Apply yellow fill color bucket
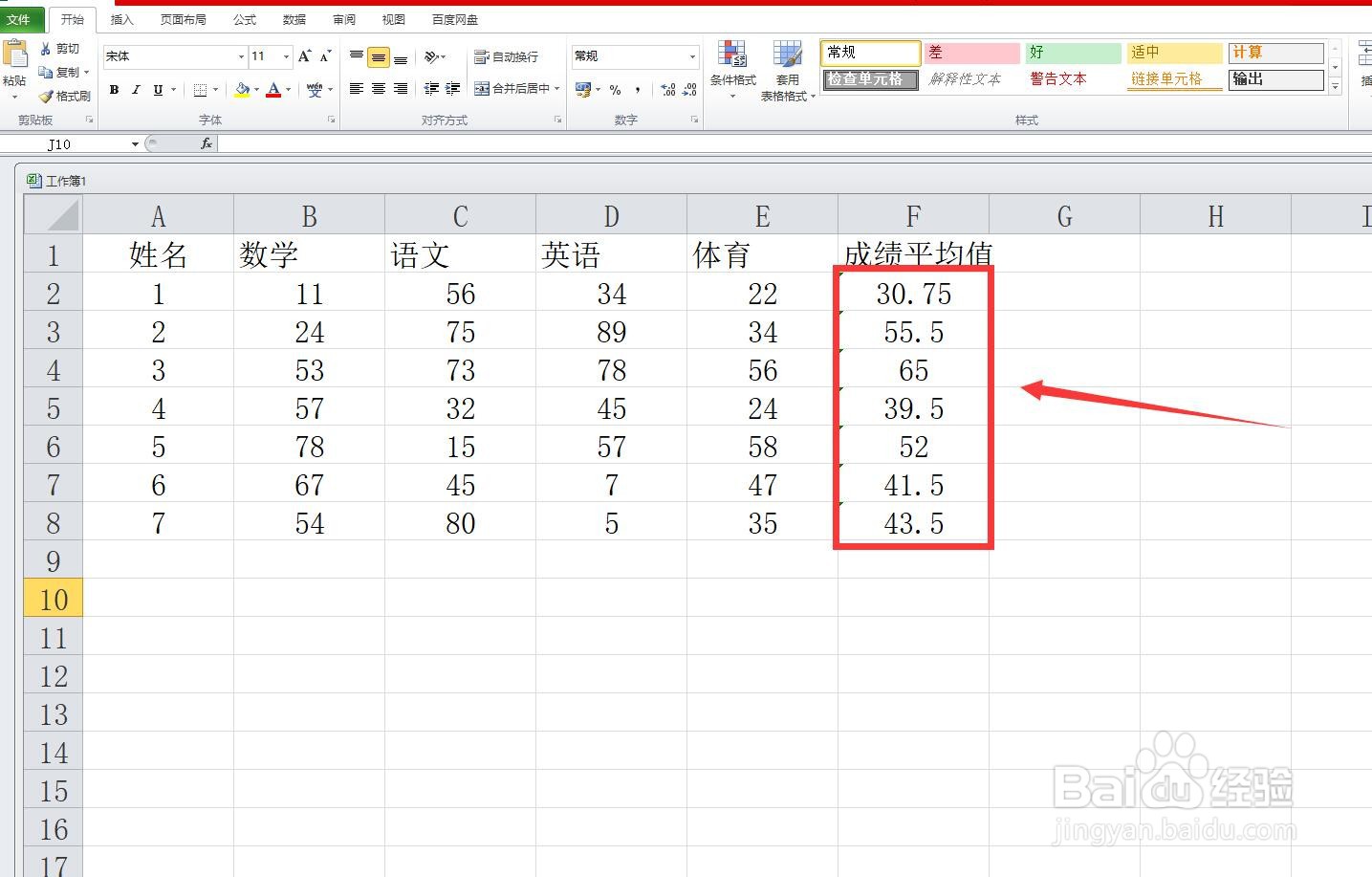 [242, 89]
